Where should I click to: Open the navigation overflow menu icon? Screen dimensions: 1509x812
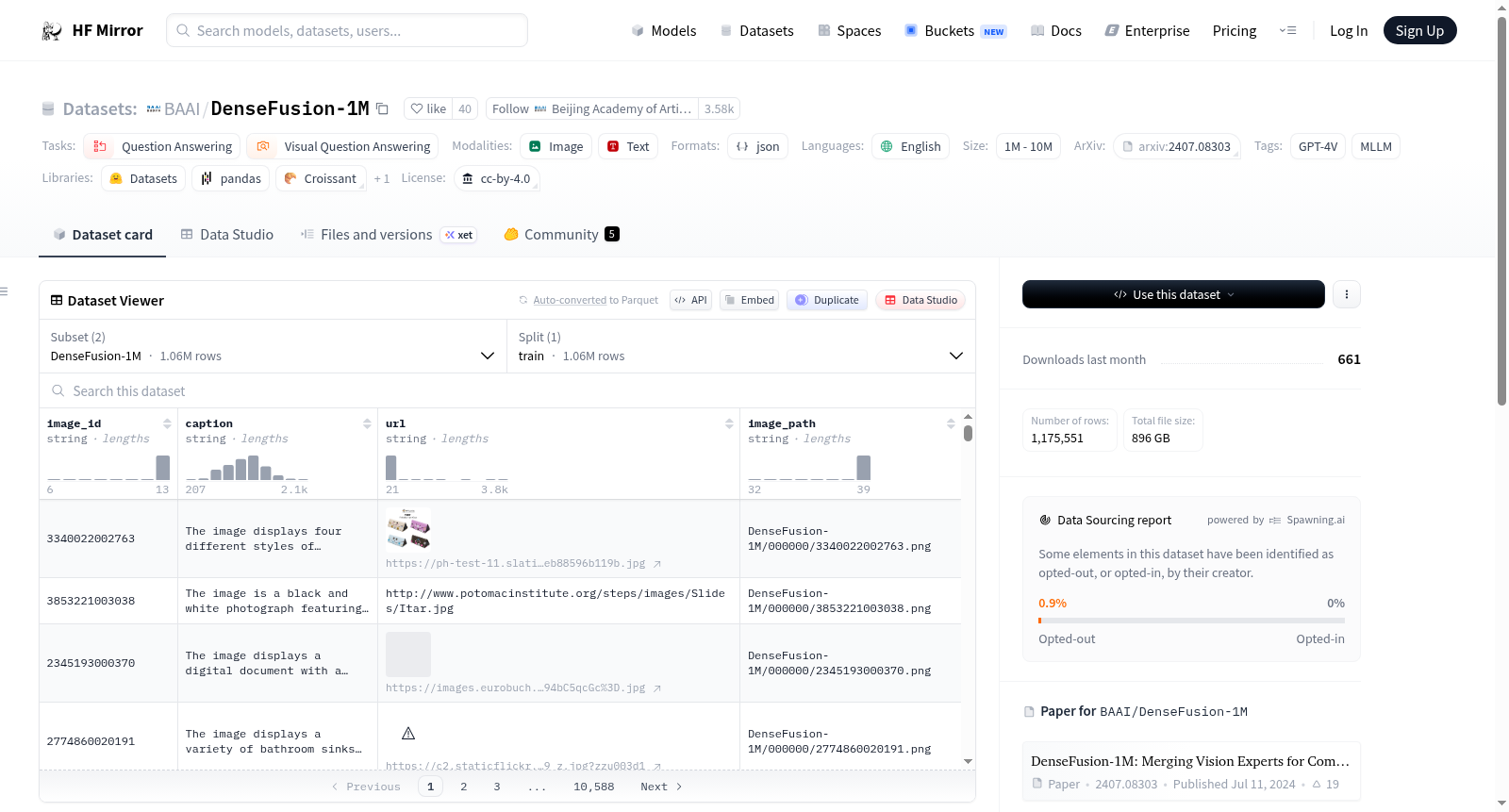[1287, 31]
